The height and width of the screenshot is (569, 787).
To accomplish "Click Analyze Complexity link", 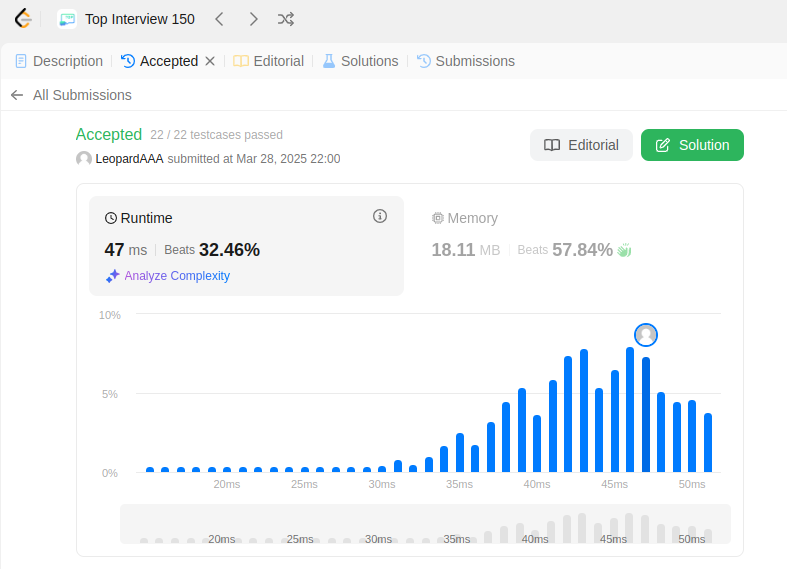I will [x=168, y=276].
